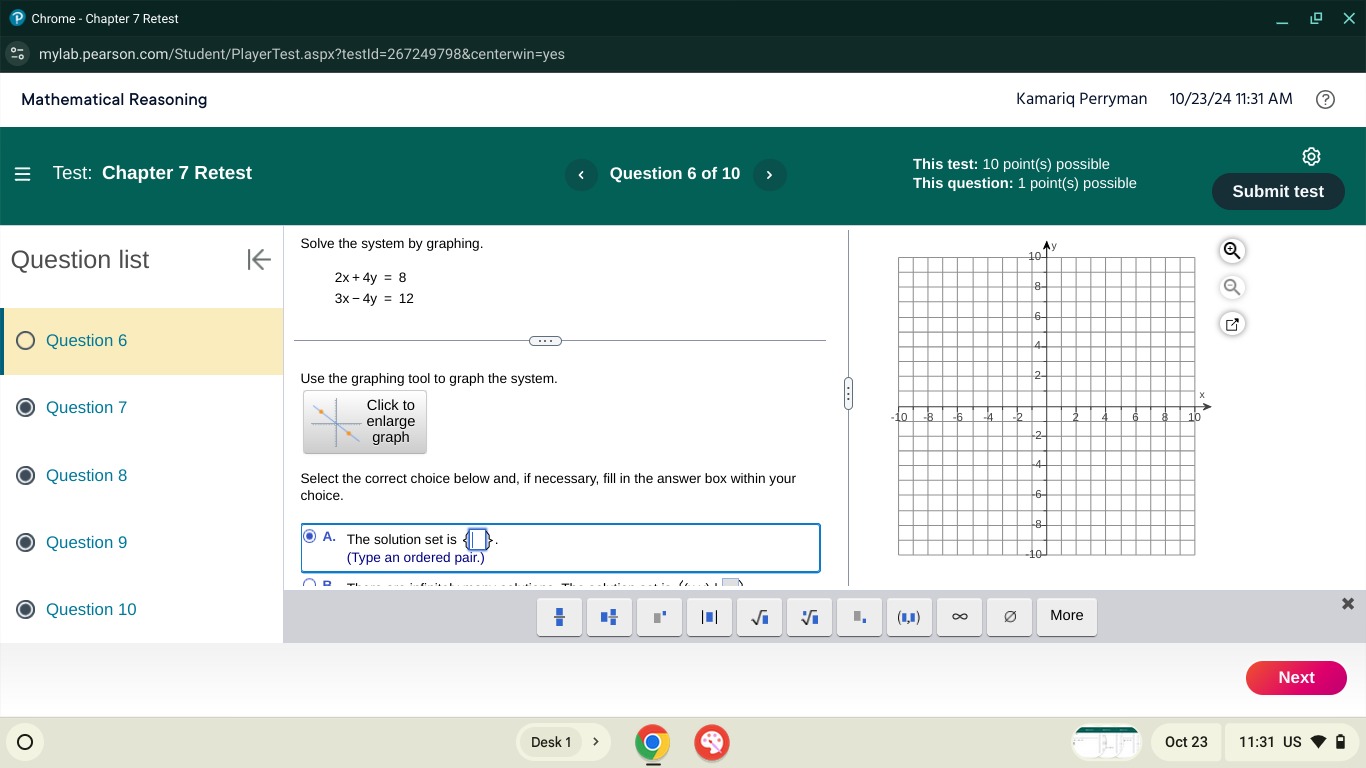This screenshot has width=1366, height=768.
Task: Zoom in on the graph
Action: coord(1232,251)
